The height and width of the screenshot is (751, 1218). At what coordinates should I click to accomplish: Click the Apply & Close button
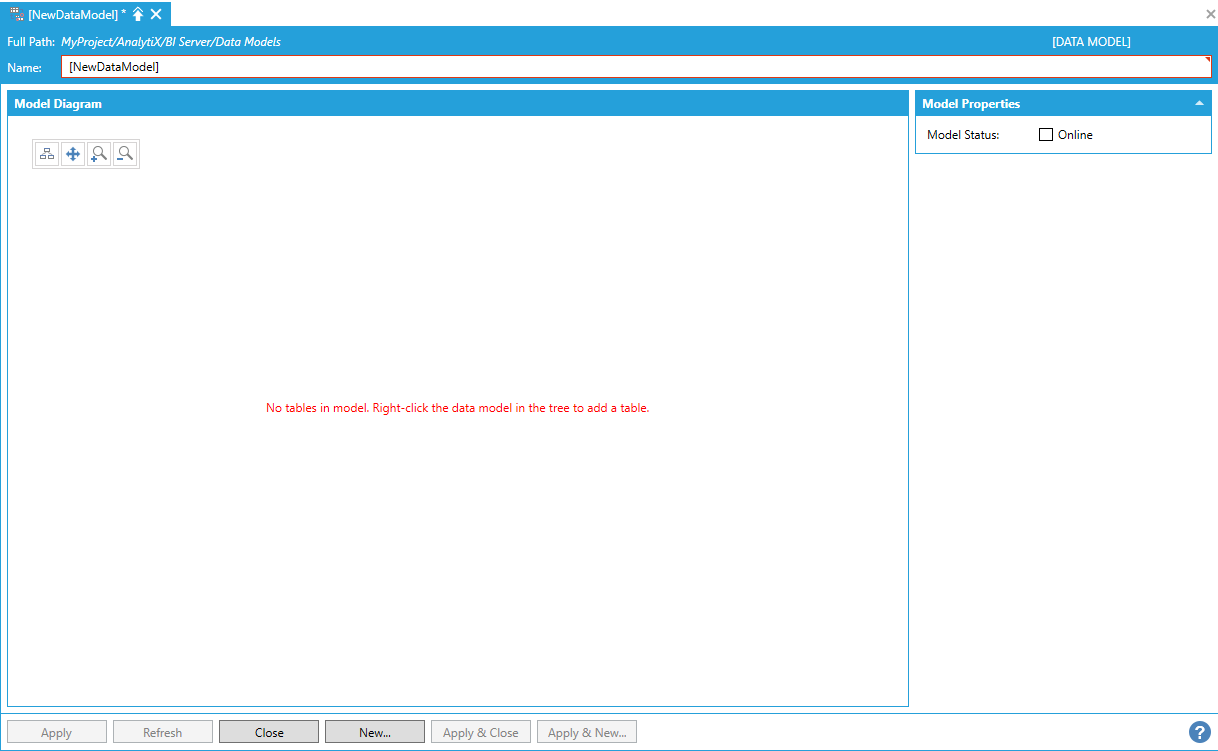(x=481, y=732)
